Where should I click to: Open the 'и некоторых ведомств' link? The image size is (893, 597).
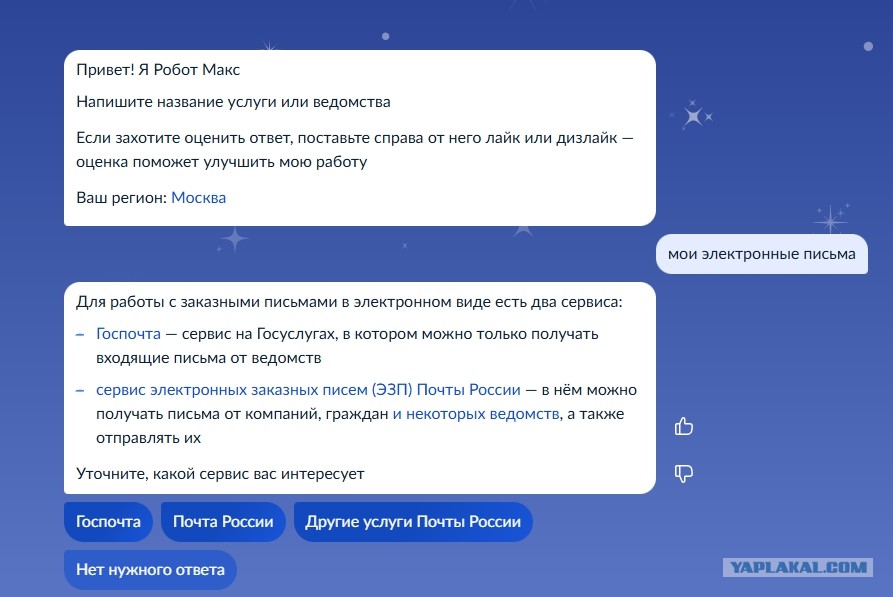point(476,414)
